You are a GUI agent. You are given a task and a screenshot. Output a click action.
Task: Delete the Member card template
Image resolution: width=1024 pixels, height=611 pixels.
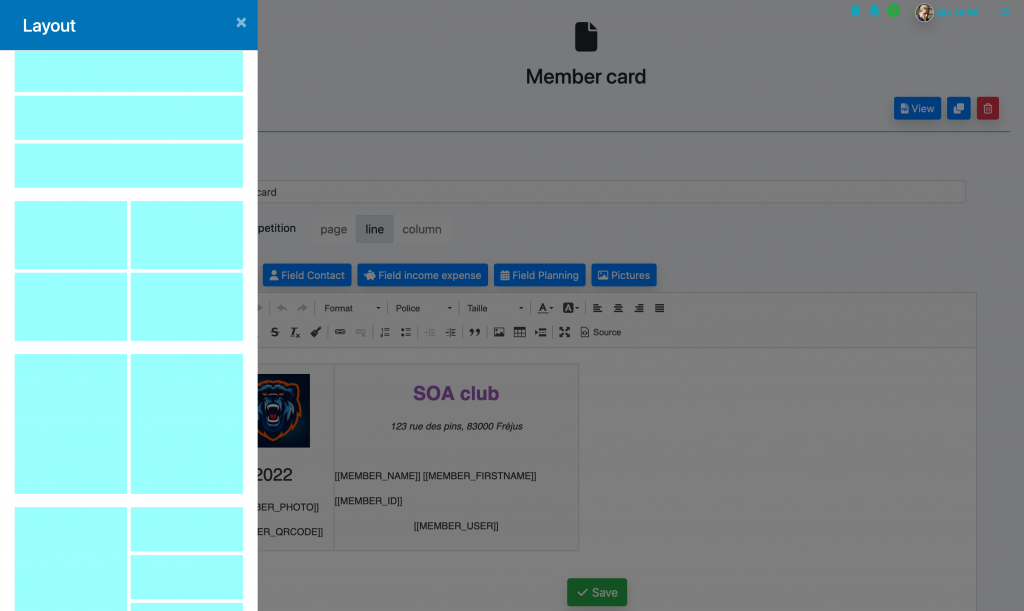pyautogui.click(x=987, y=108)
